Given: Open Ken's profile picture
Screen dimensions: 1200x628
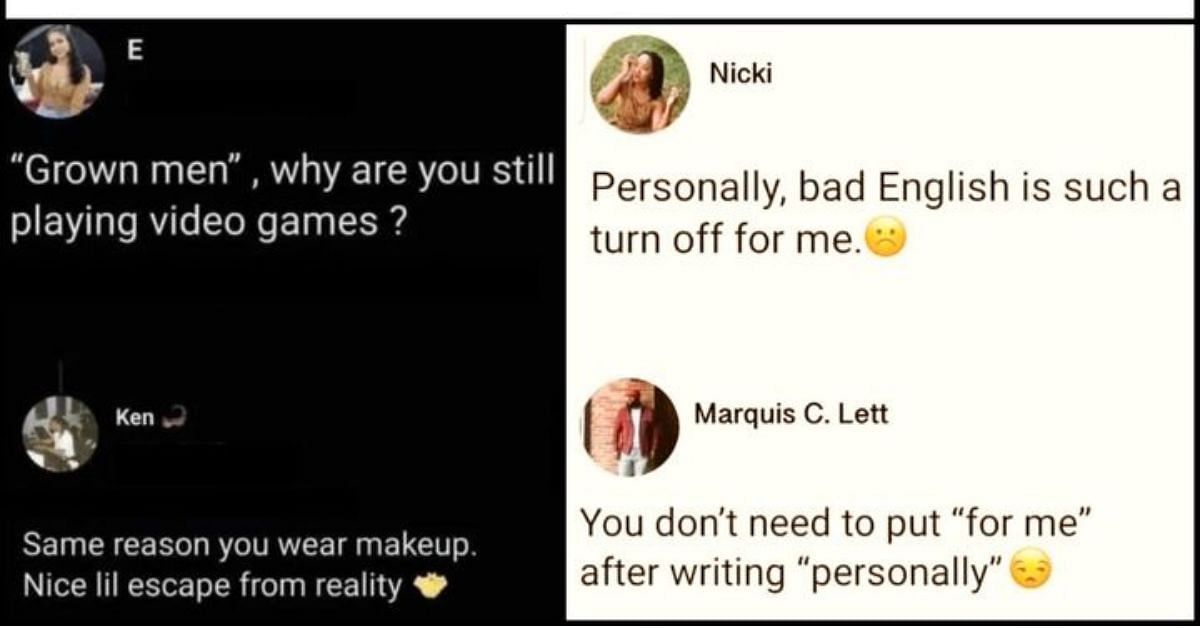Looking at the screenshot, I should (60, 434).
